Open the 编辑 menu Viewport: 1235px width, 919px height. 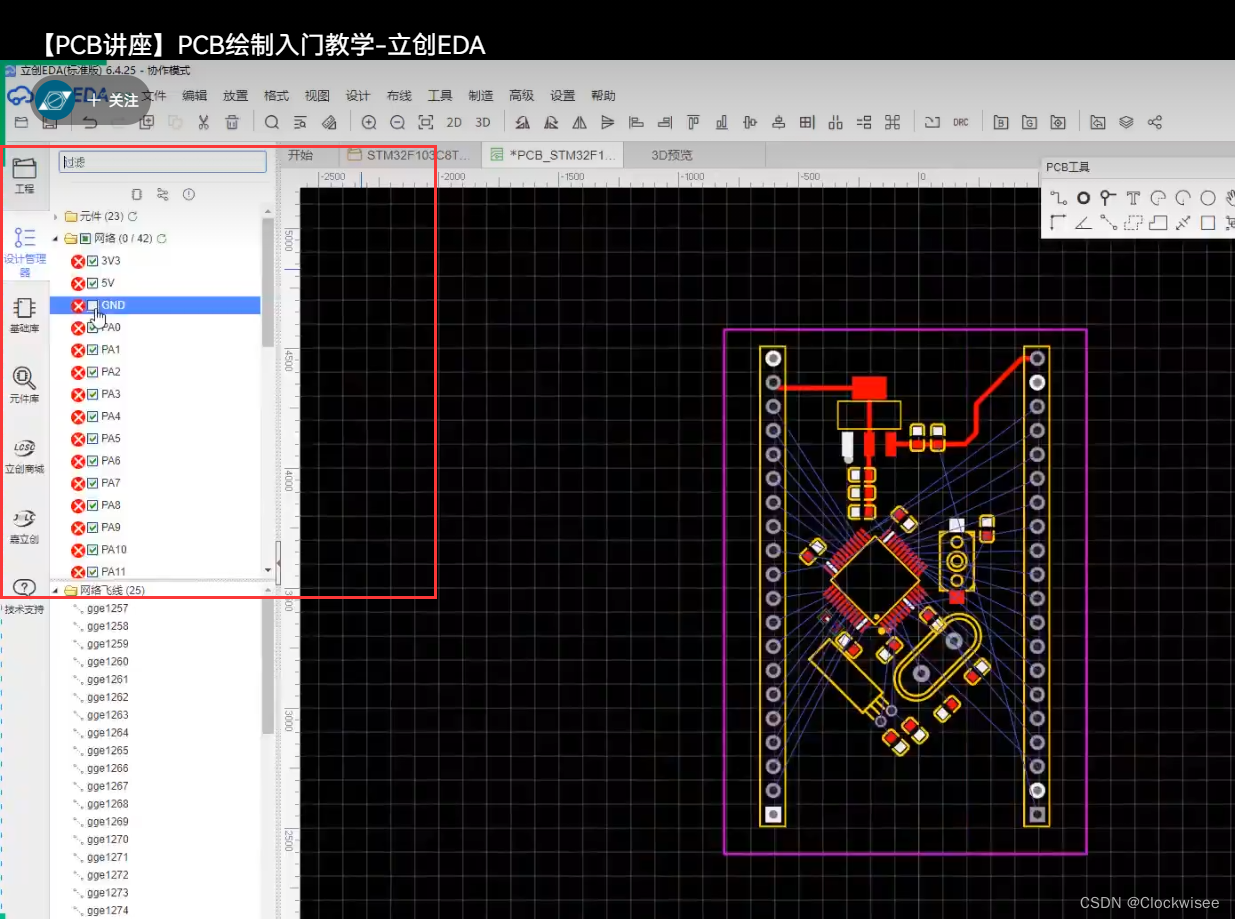coord(194,96)
